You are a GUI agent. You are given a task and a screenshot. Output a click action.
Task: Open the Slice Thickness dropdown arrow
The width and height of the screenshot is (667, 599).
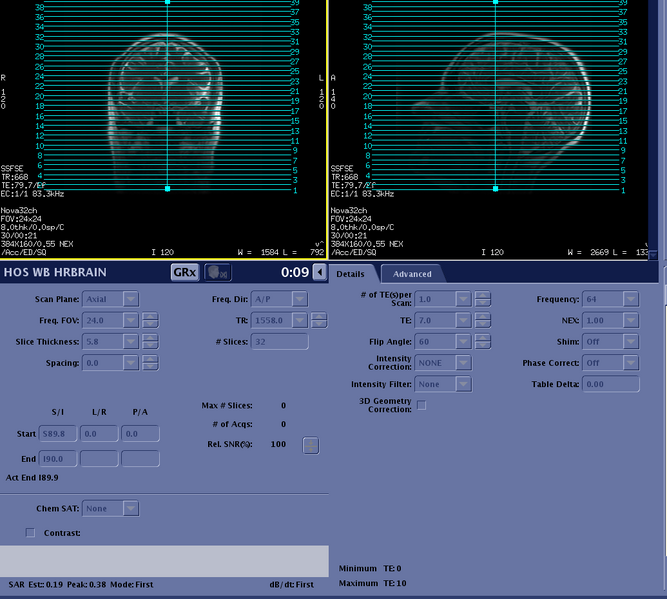click(x=131, y=342)
